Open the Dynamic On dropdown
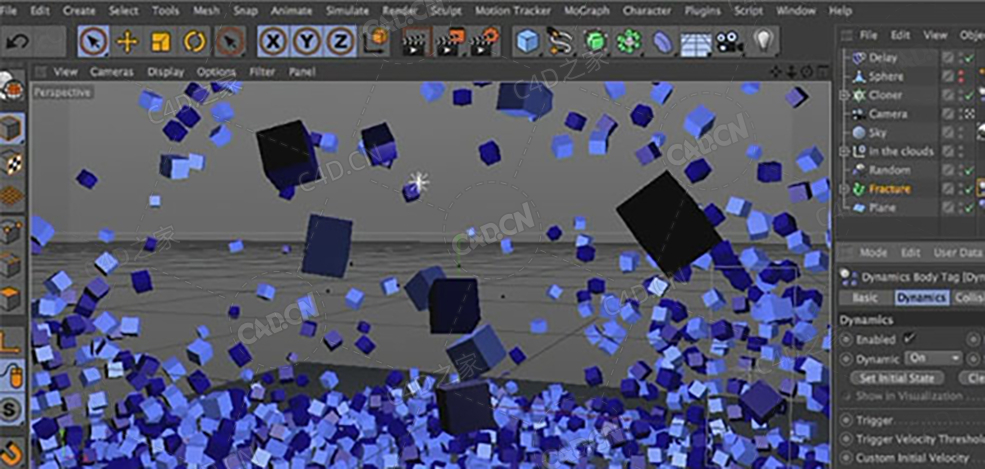This screenshot has height=469, width=985. [933, 358]
